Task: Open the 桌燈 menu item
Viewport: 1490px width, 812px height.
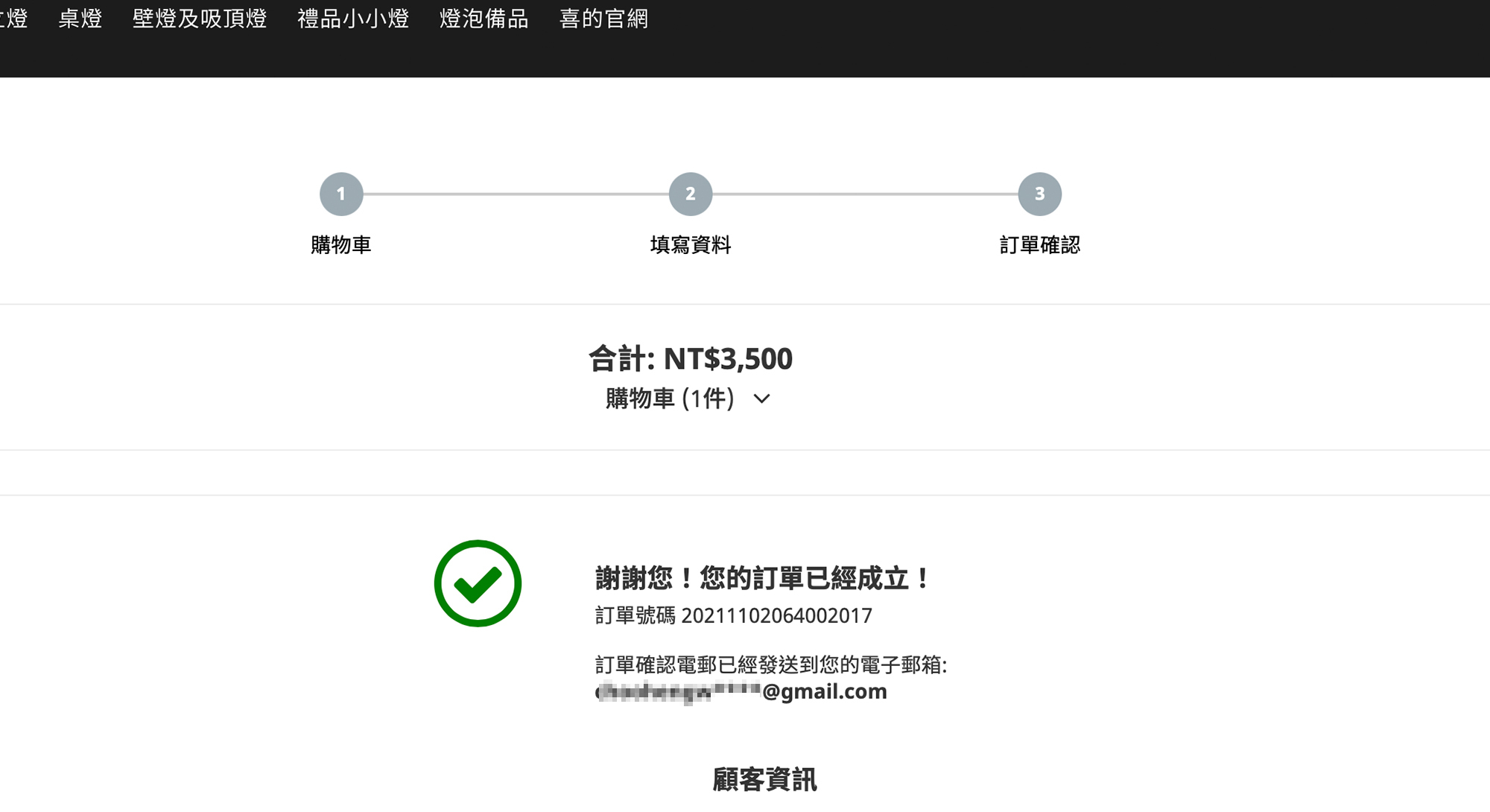Action: pyautogui.click(x=80, y=19)
